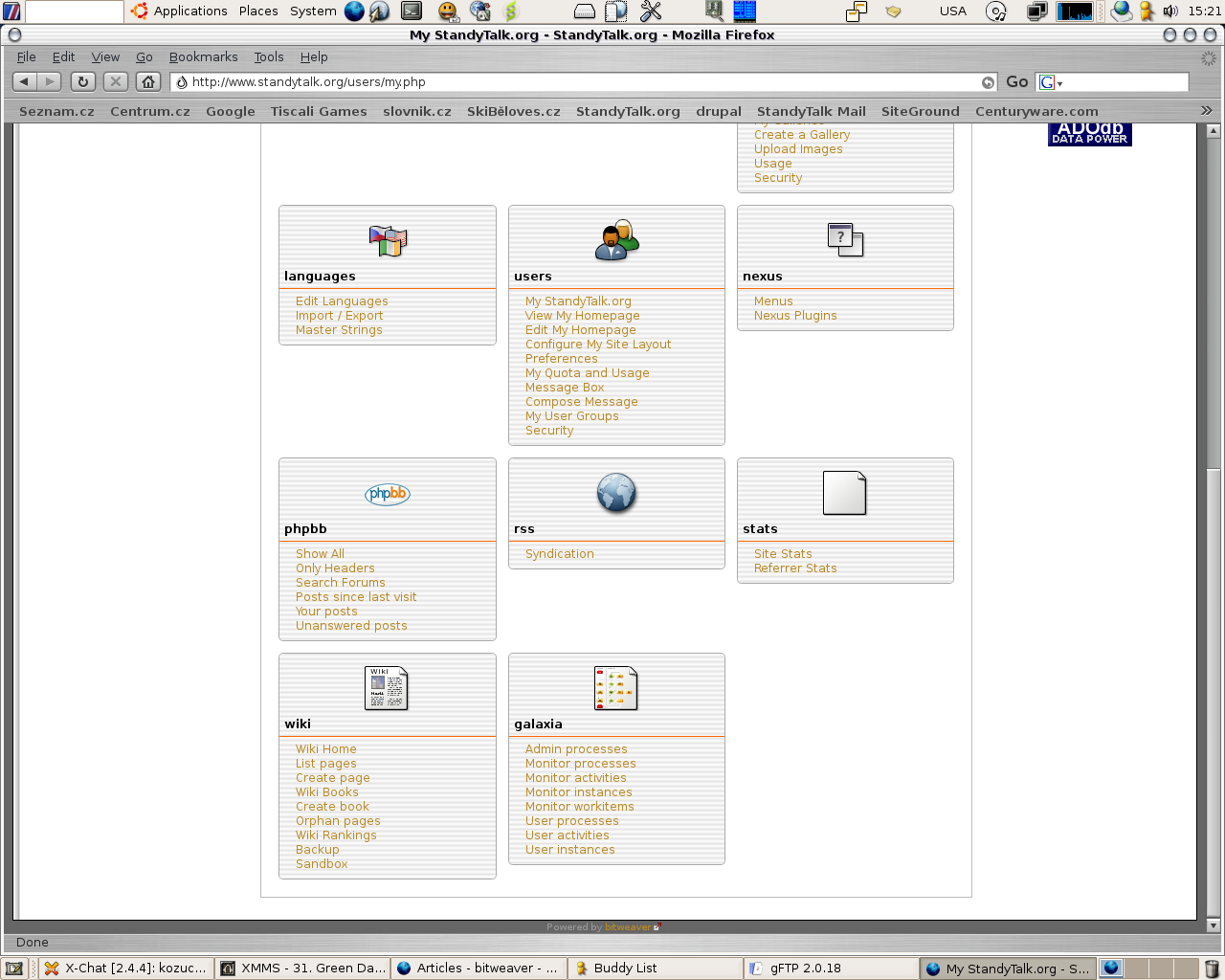1225x980 pixels.
Task: Open the Home page button
Action: [x=148, y=82]
